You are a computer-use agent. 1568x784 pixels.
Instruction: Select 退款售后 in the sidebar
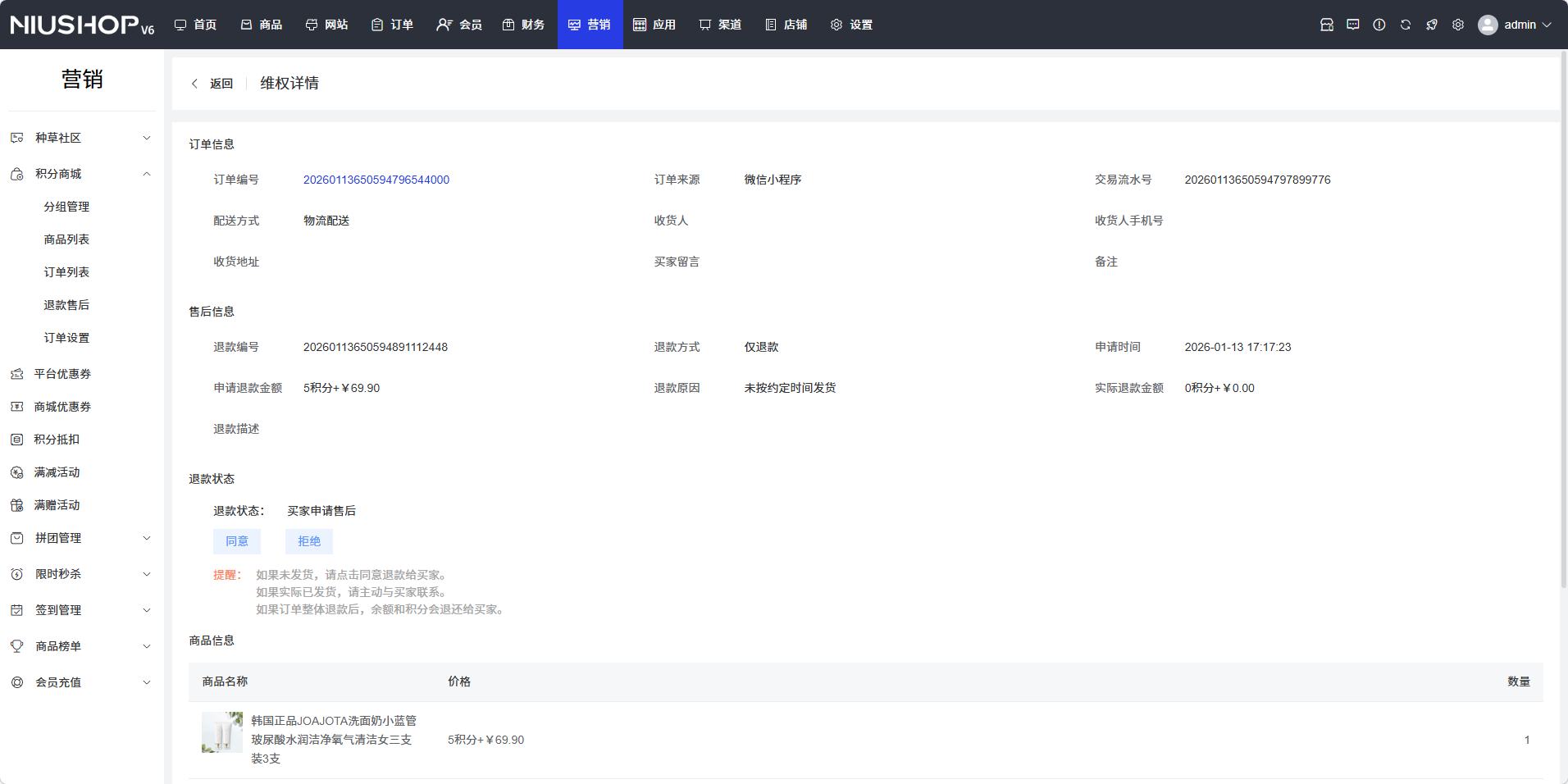click(66, 305)
